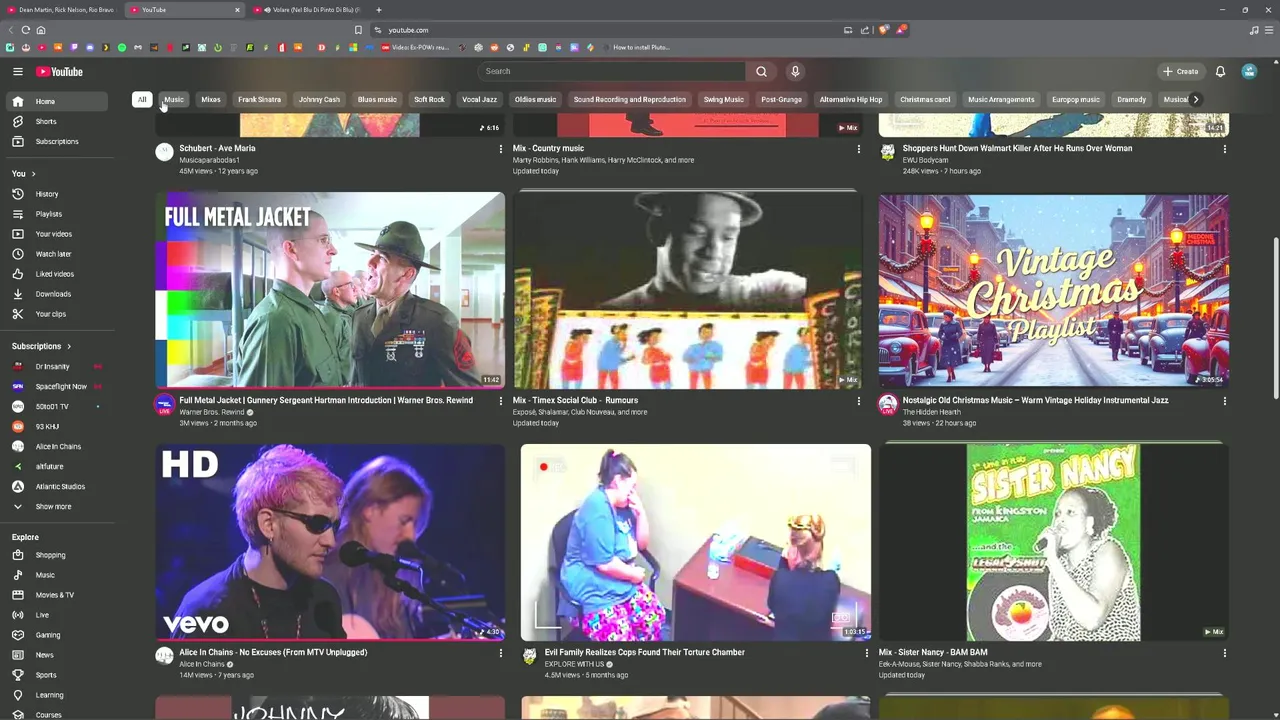Open options for Evil Family Realizes Cops video
The image size is (1280, 720).
point(866,653)
